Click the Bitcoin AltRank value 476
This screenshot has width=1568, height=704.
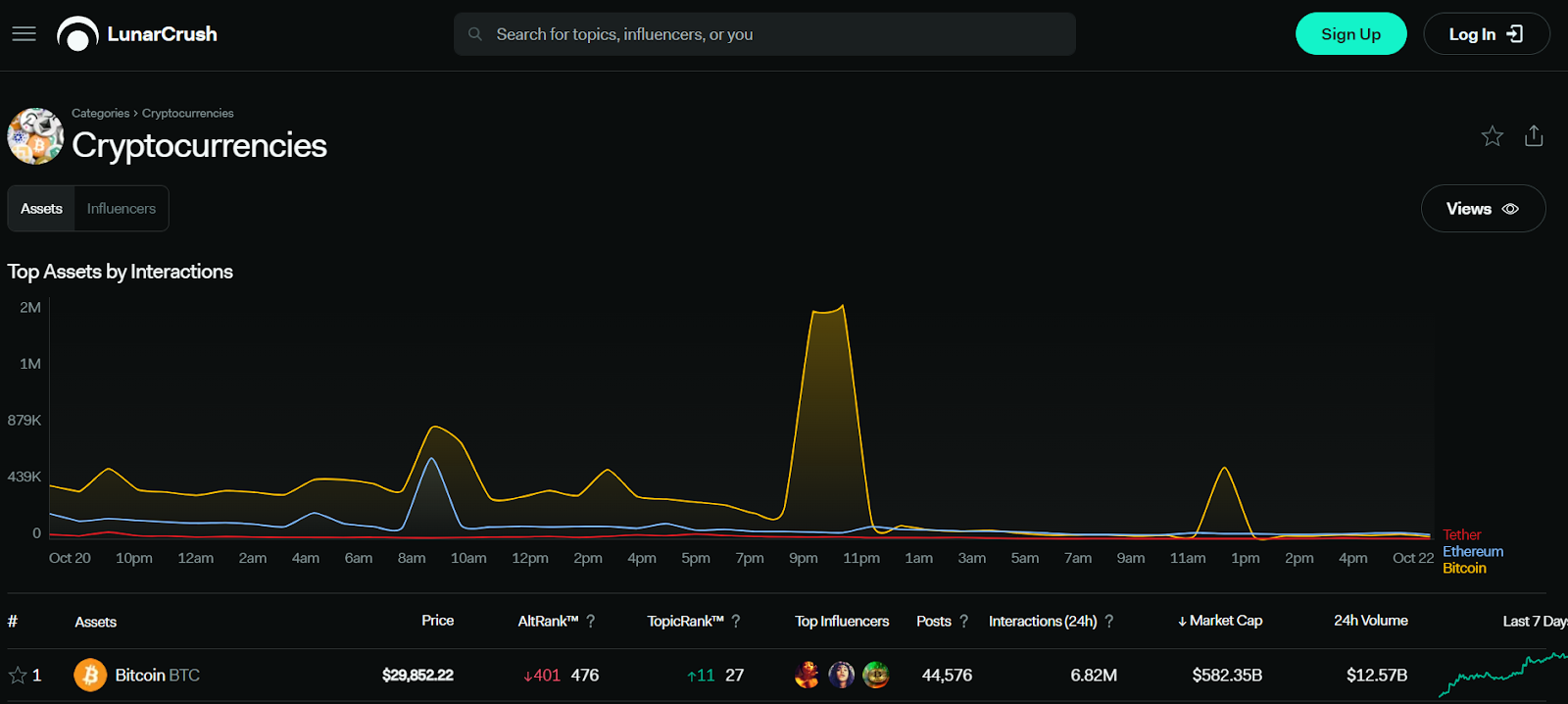585,676
